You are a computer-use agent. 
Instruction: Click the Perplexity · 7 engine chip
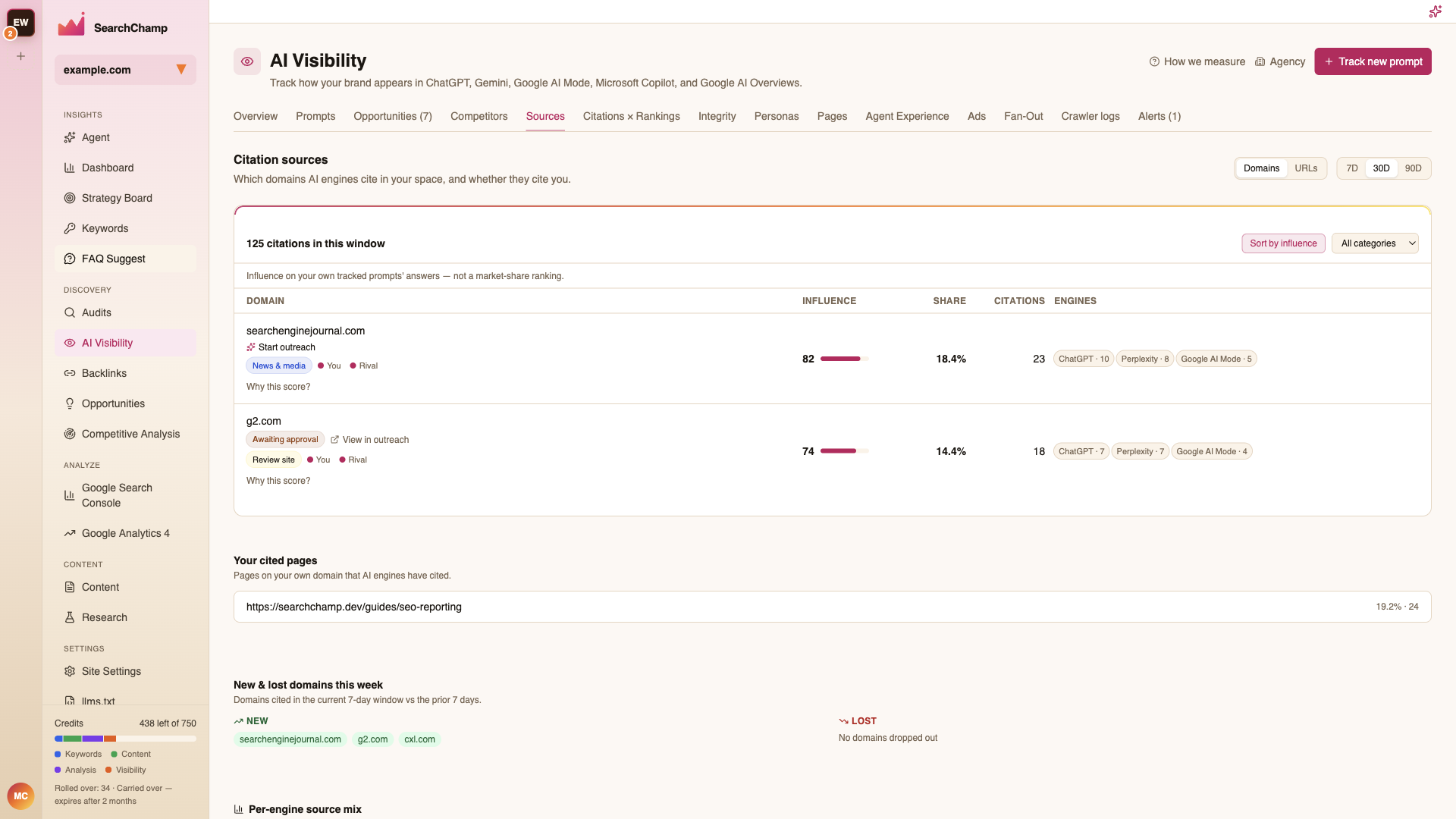[1140, 451]
